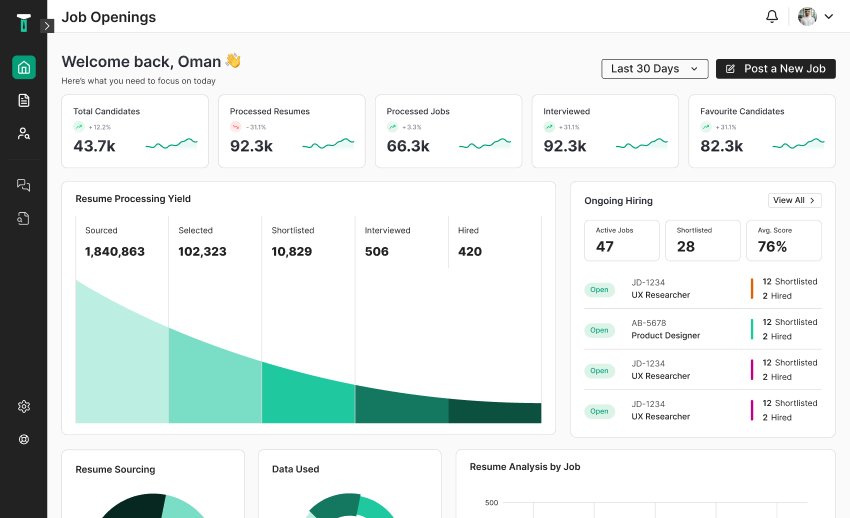Viewport: 850px width, 518px height.
Task: Click Hired value 420
Action: [x=470, y=251]
